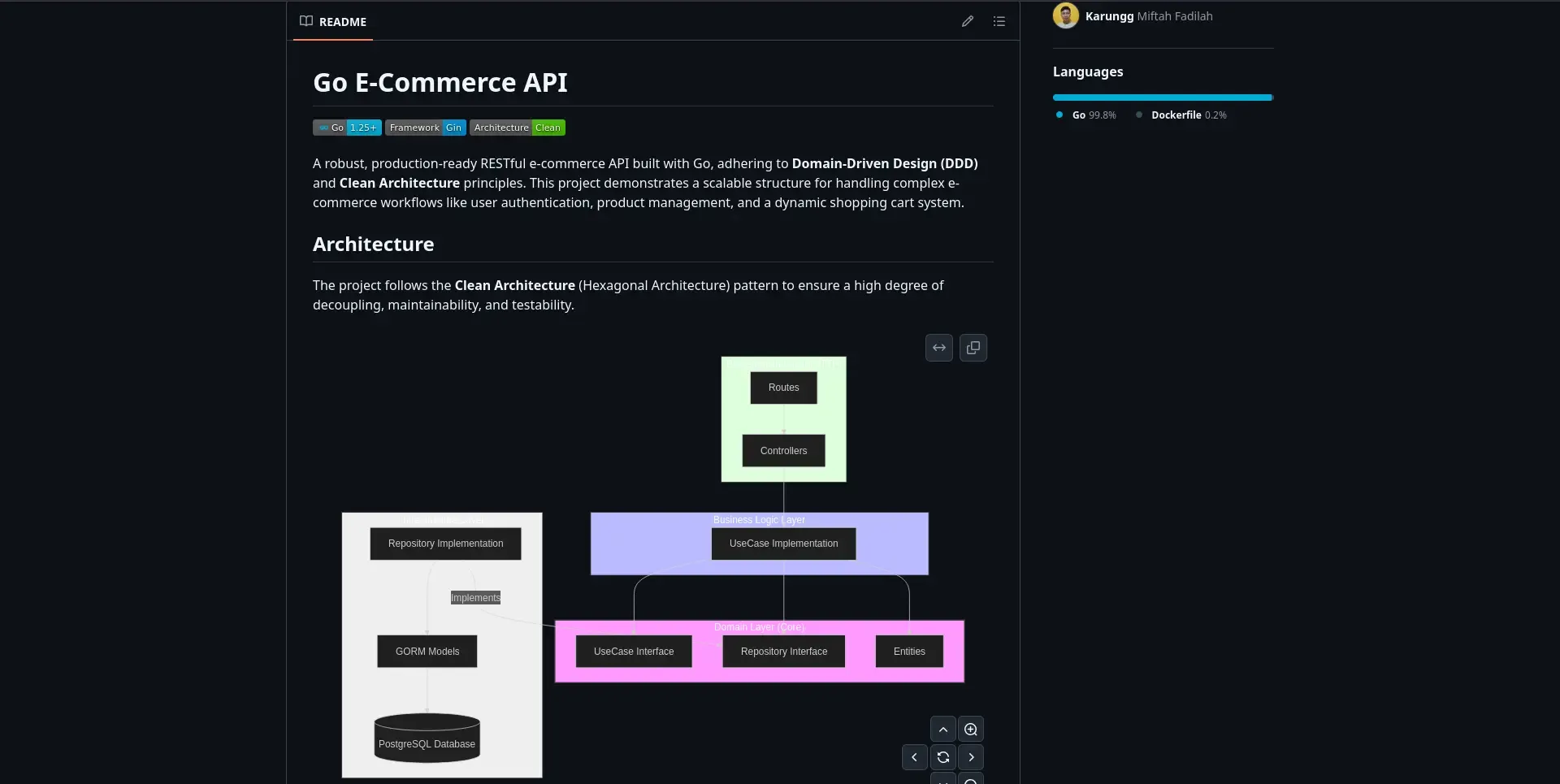Click the Domain Layer (Core) label
This screenshot has width=1560, height=784.
tap(760, 627)
